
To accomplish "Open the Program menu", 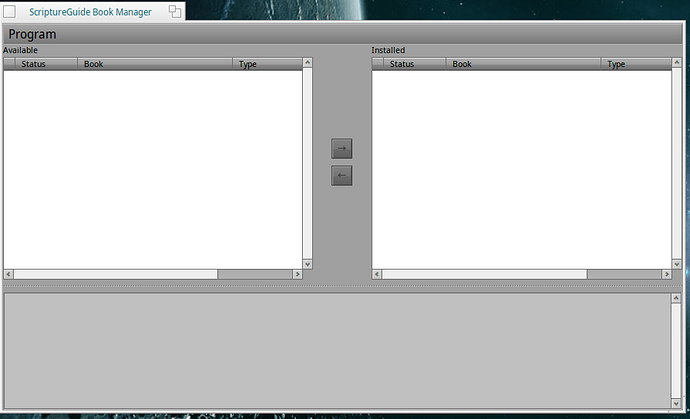I will point(32,34).
